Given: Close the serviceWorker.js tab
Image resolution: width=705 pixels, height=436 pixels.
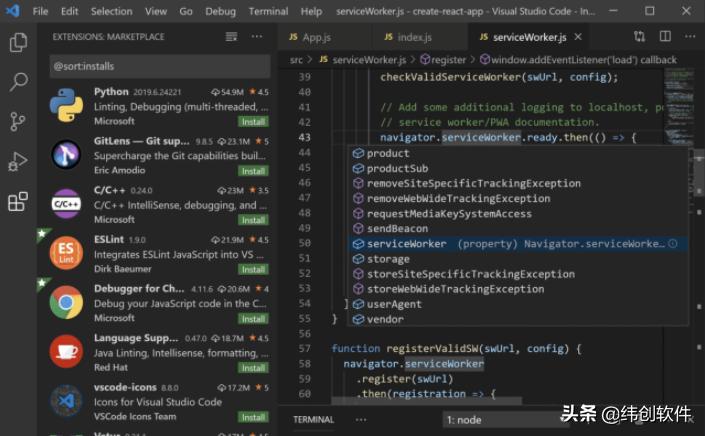Looking at the screenshot, I should tap(578, 37).
